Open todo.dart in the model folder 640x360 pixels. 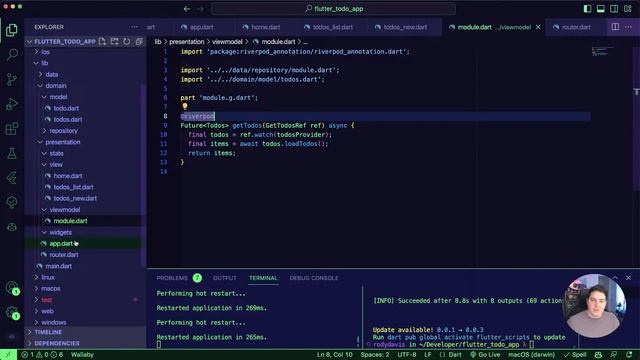[66, 108]
